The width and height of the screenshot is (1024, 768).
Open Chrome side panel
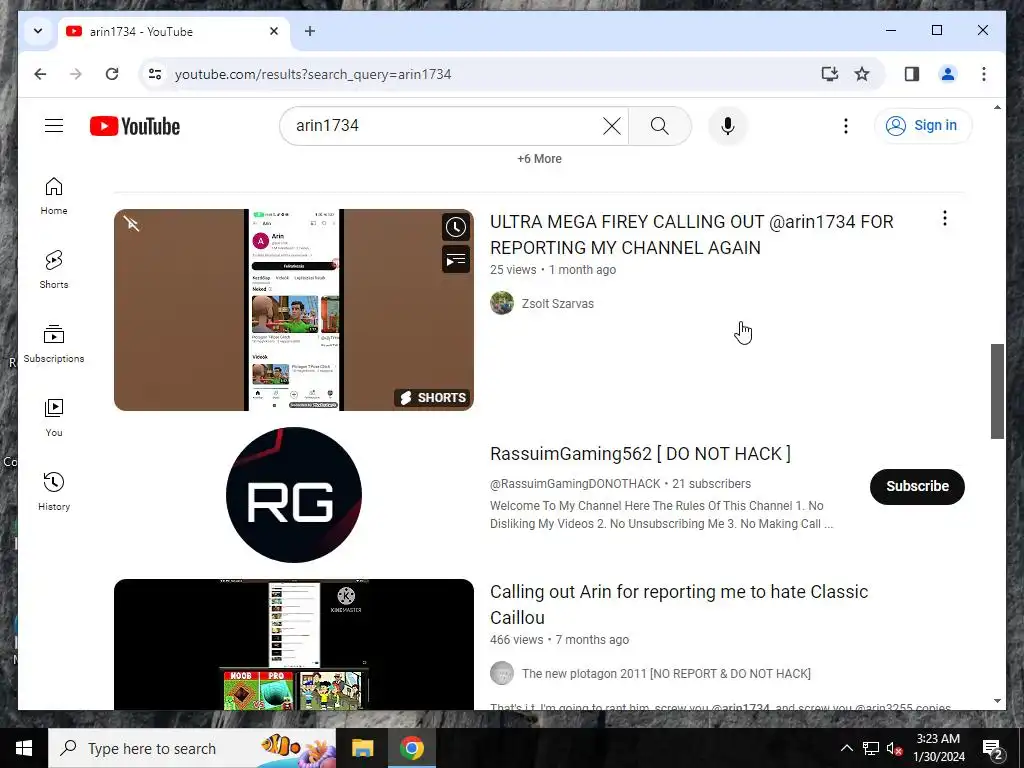912,74
